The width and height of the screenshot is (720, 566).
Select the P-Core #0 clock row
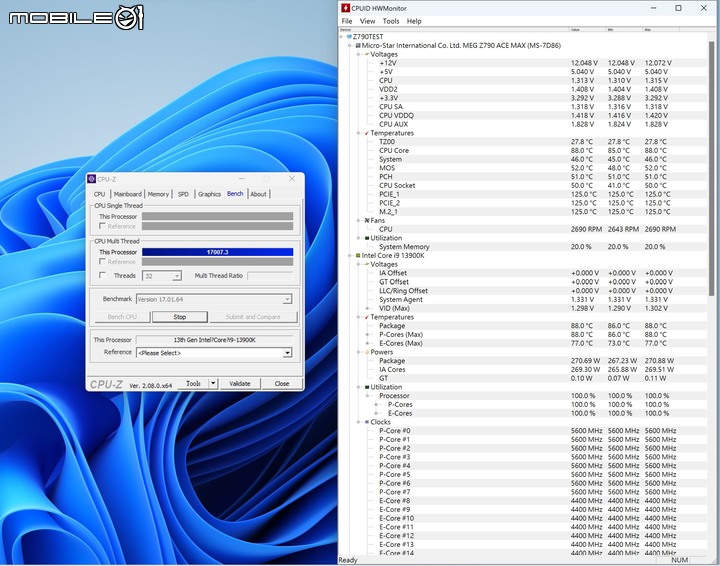coord(537,431)
